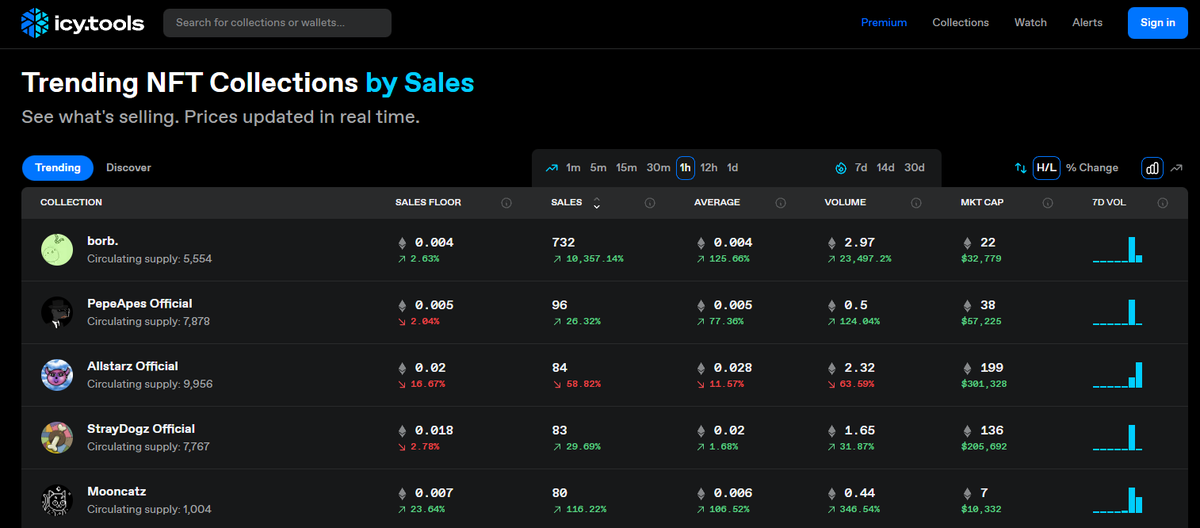Switch to H/L display mode

1046,168
